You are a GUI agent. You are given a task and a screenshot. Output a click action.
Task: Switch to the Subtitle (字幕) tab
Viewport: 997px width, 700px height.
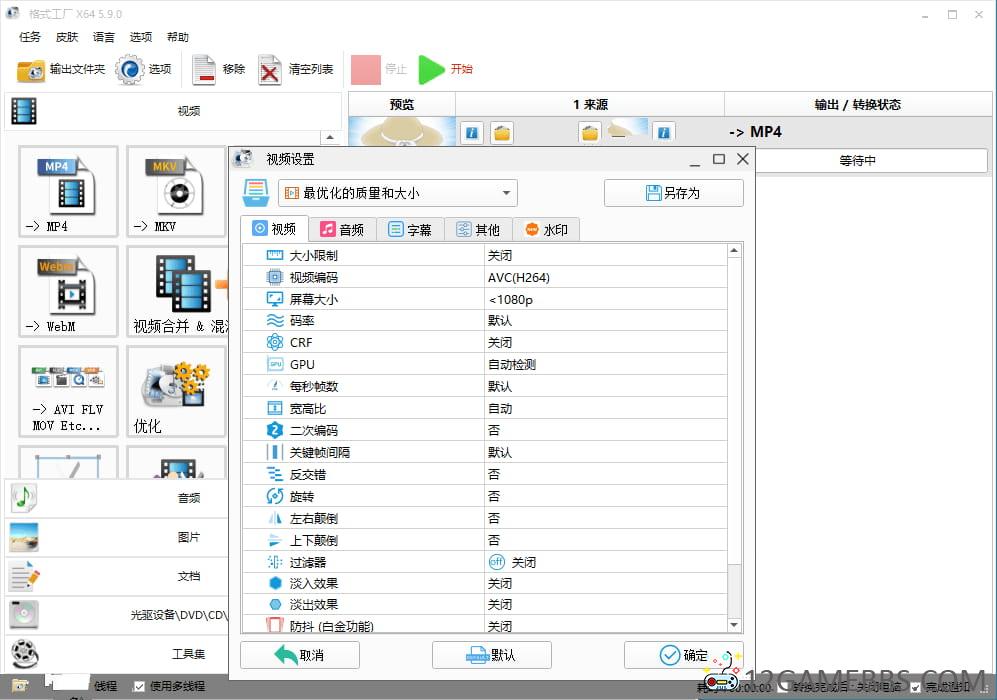410,229
